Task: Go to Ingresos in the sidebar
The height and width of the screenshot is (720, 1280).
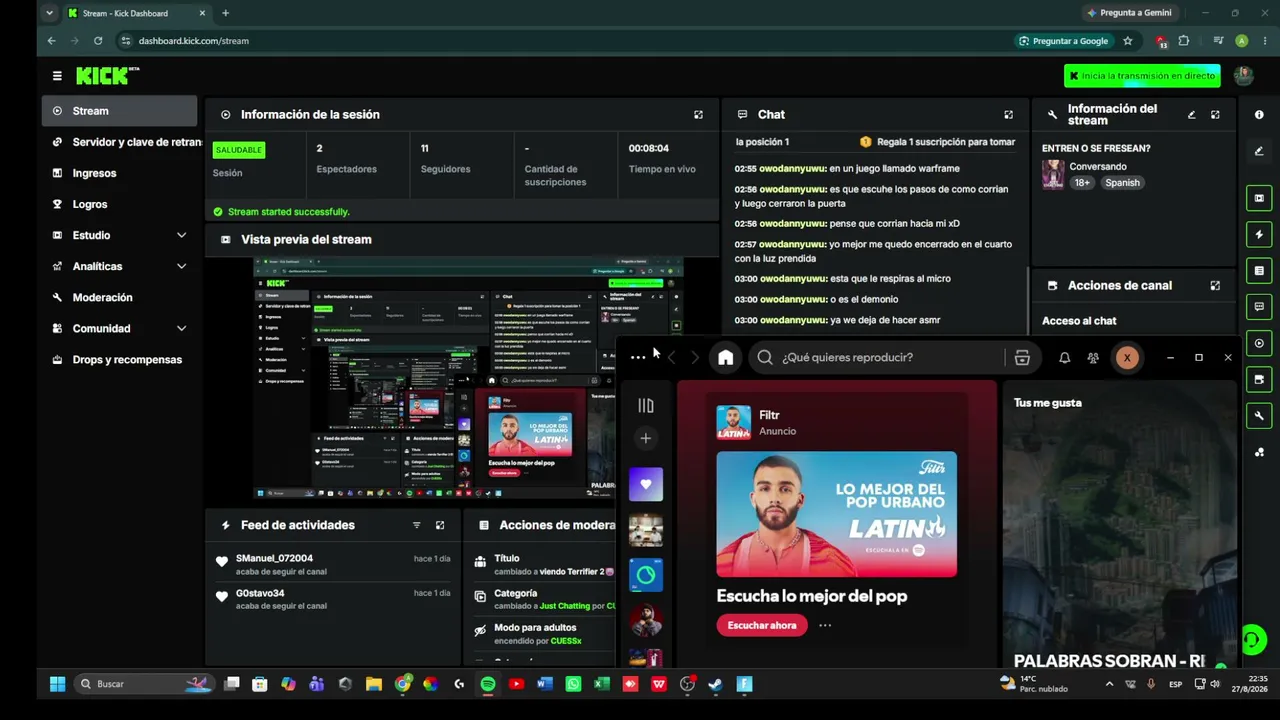Action: 119,173
